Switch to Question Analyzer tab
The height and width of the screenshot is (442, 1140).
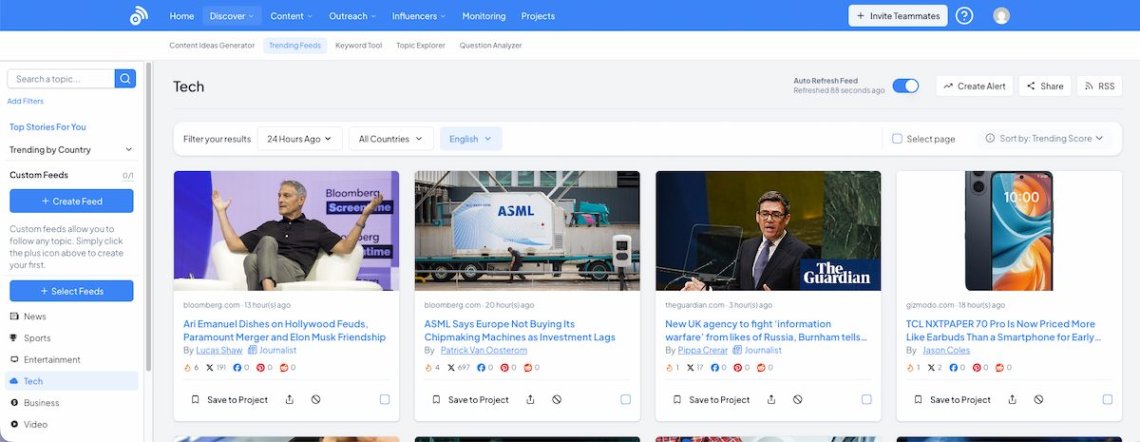click(491, 45)
